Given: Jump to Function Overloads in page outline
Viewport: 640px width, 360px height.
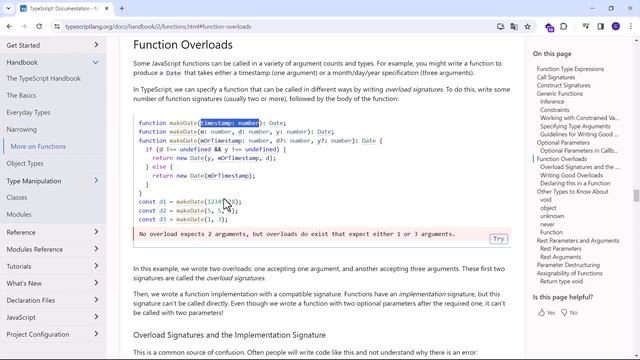Looking at the screenshot, I should 561,159.
